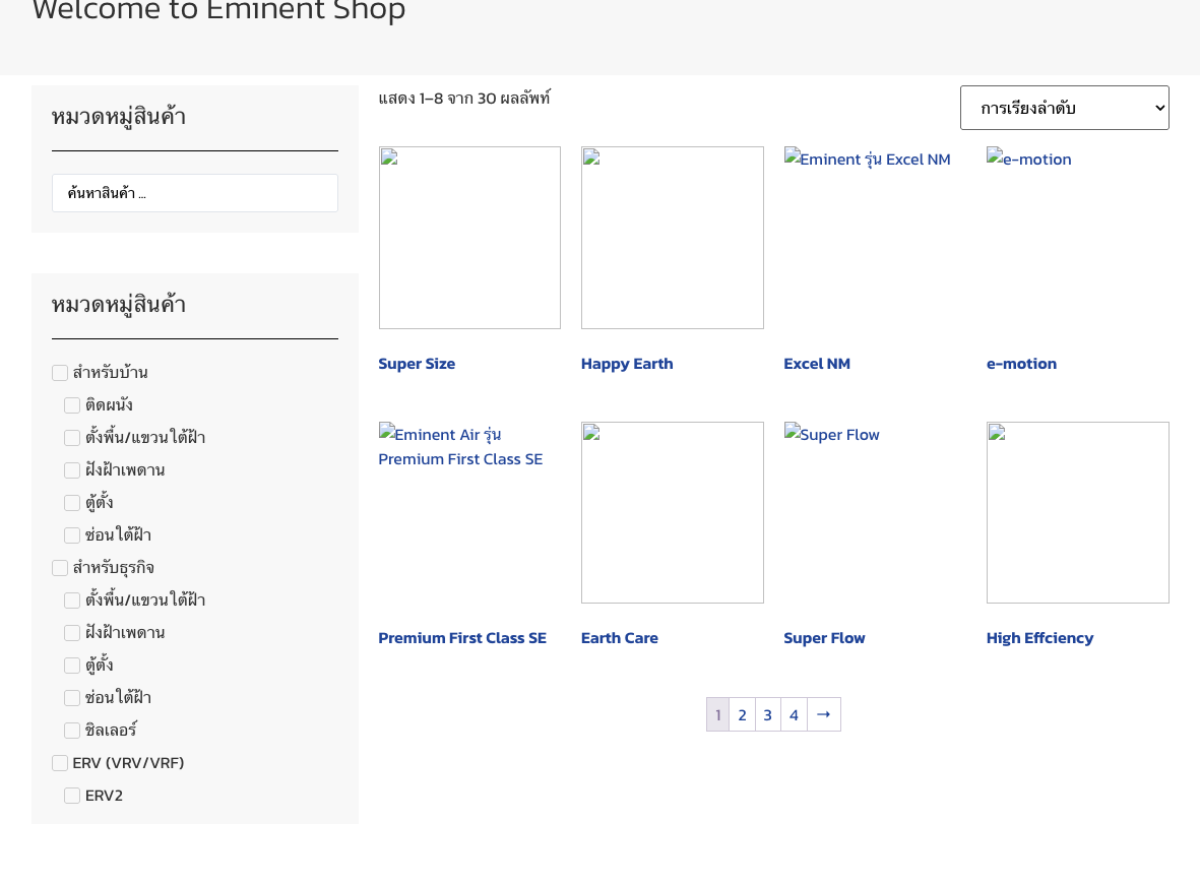This screenshot has width=1200, height=881.
Task: Enable the ติดผนัง checkbox
Action: coord(72,405)
